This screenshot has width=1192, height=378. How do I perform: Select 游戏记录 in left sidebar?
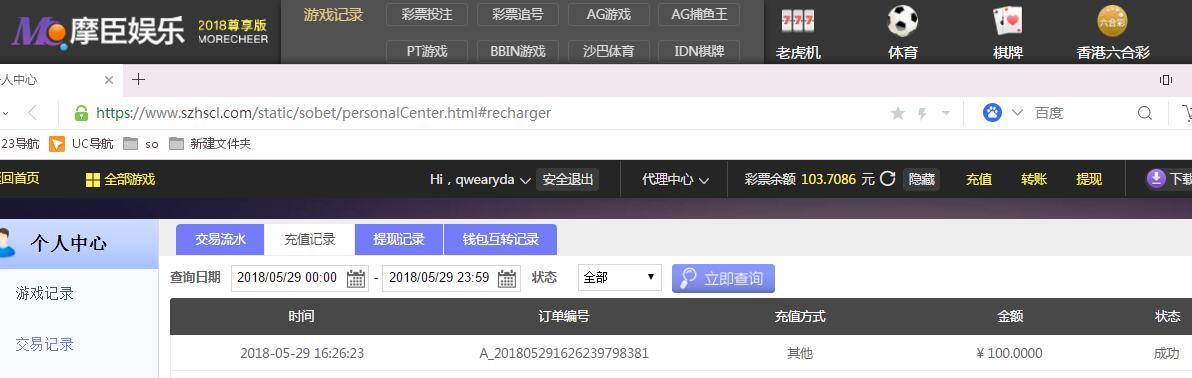pyautogui.click(x=45, y=294)
